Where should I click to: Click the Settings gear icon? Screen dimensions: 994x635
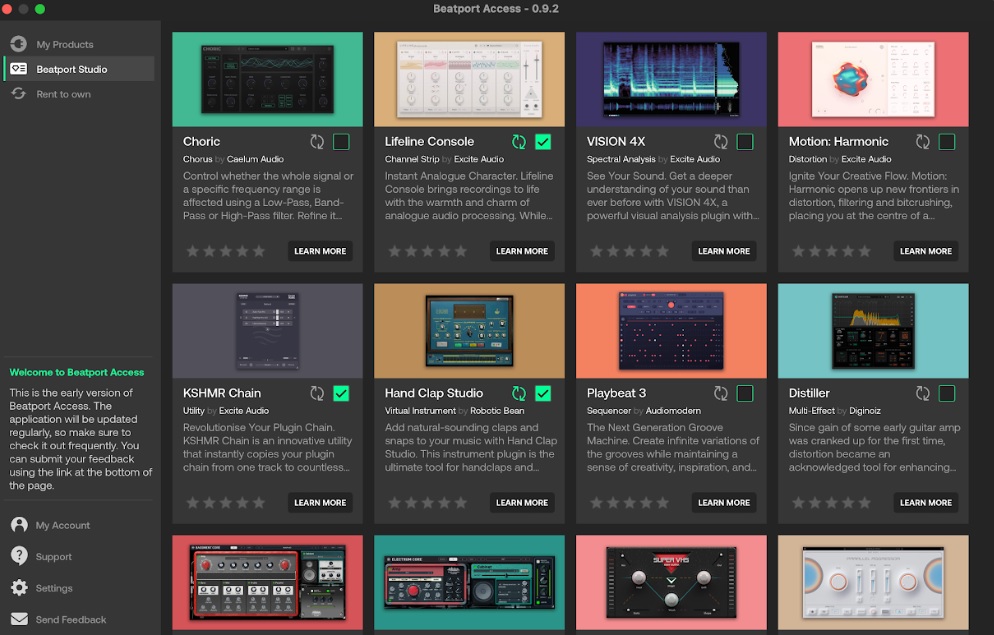pos(19,587)
